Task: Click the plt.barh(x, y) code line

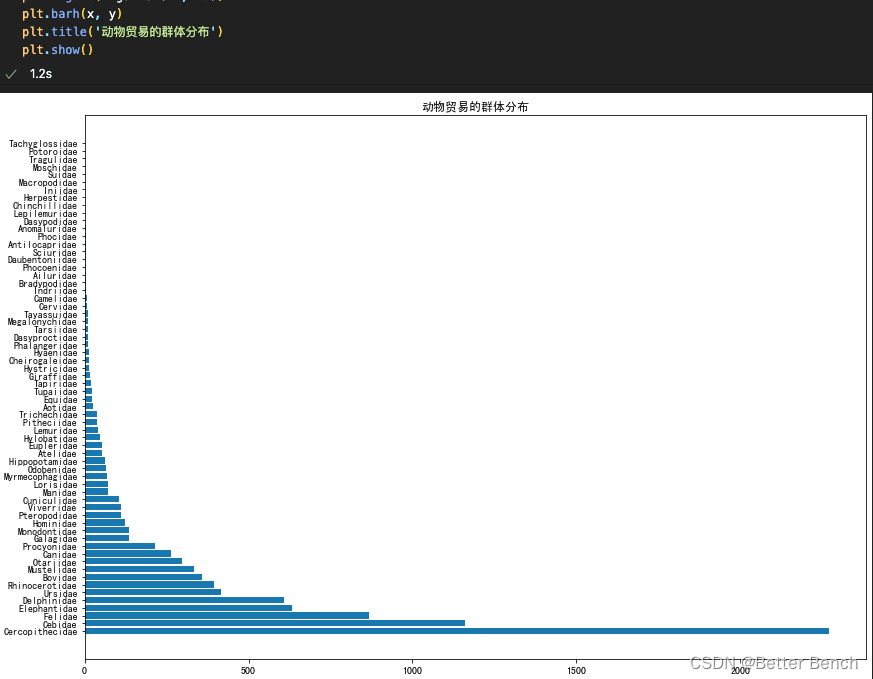Action: point(72,14)
